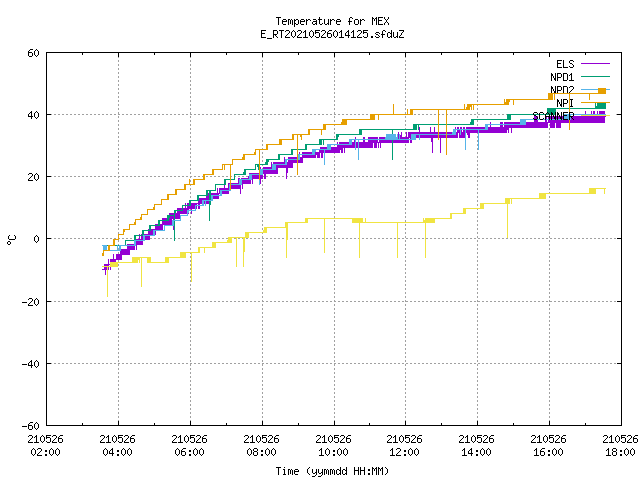The image size is (640, 480).
Task: Click the green NPD1 legend line sample
Action: (595, 77)
